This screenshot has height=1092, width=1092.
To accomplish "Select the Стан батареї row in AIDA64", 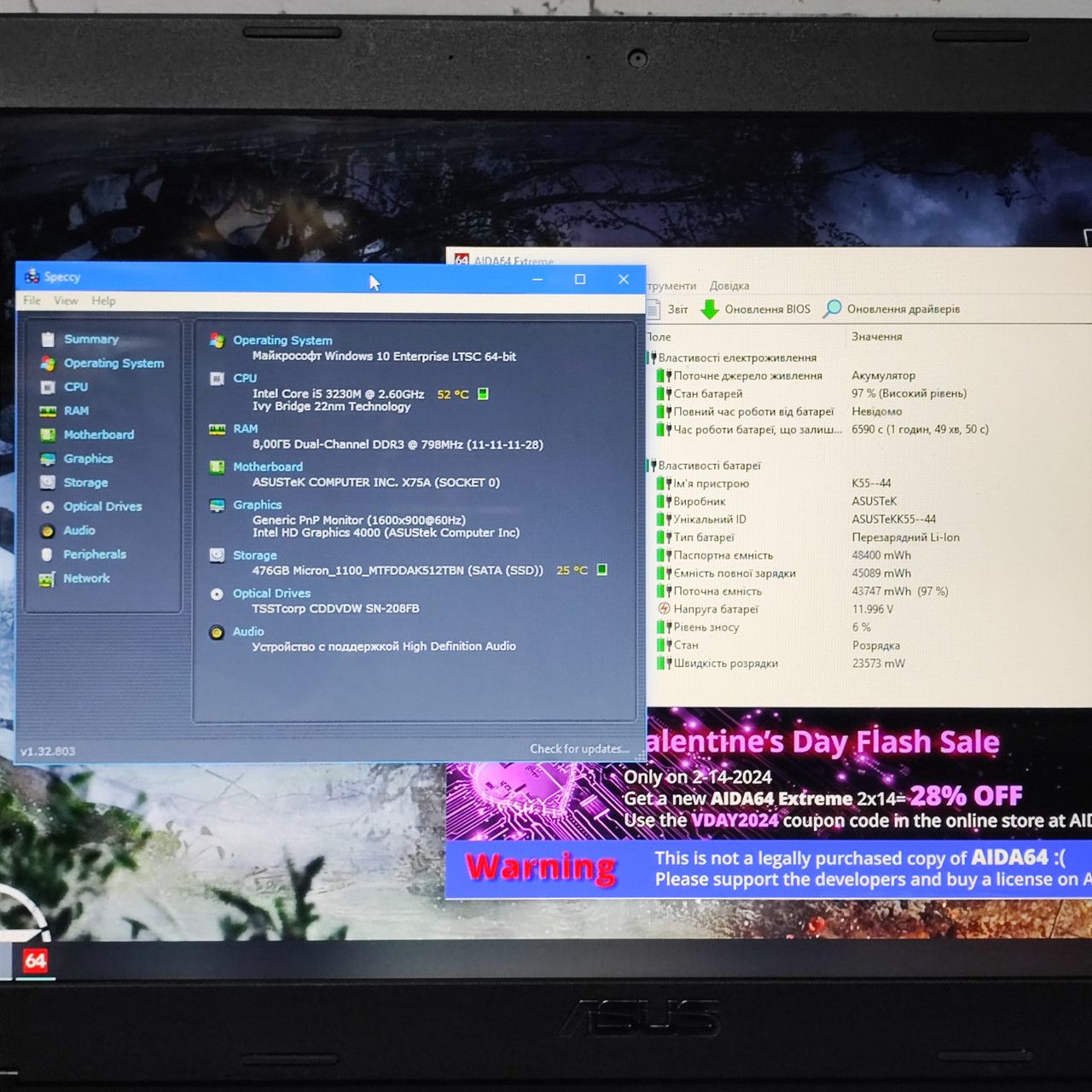I will tap(869, 393).
